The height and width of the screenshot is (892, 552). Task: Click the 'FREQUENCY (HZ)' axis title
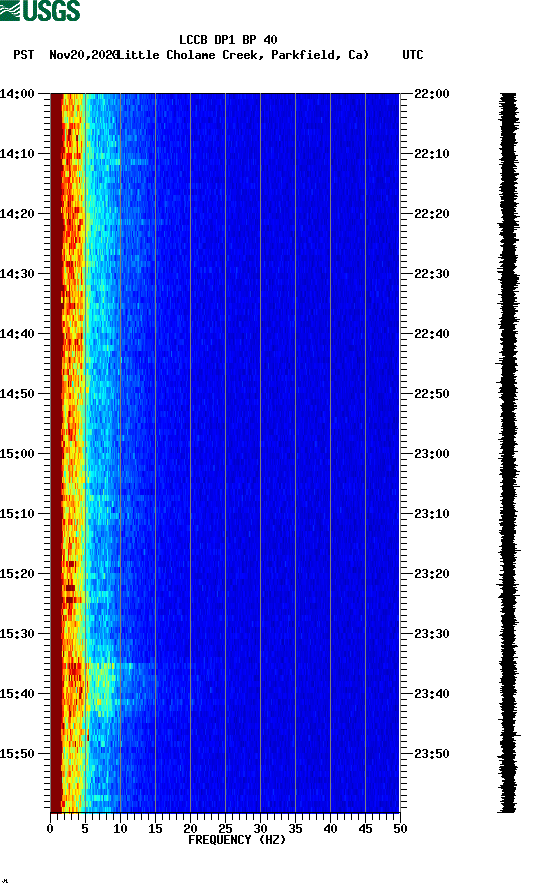point(237,840)
